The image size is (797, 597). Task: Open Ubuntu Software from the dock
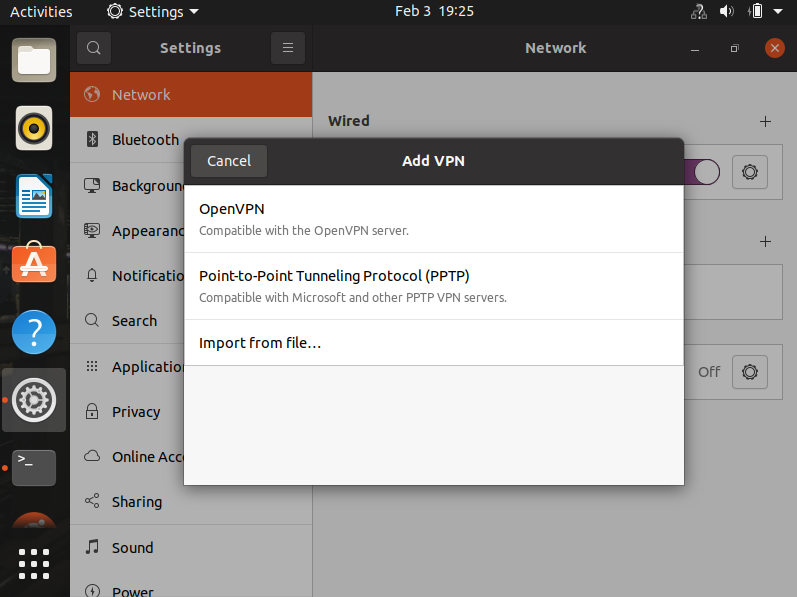coord(34,263)
